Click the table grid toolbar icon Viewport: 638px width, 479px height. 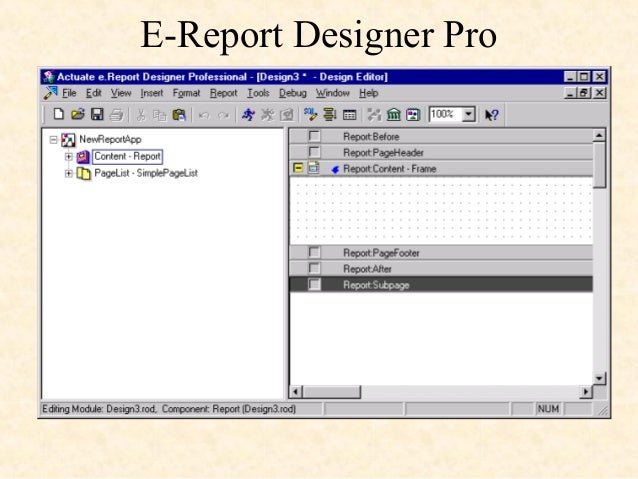350,115
